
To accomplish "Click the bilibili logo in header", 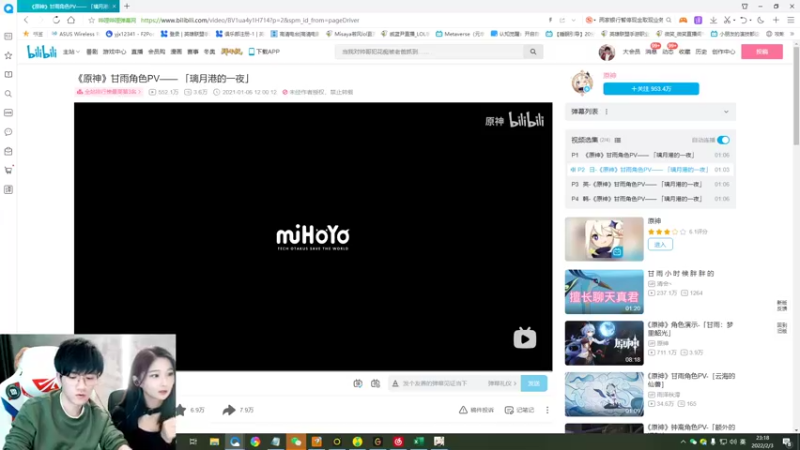I will coord(42,52).
